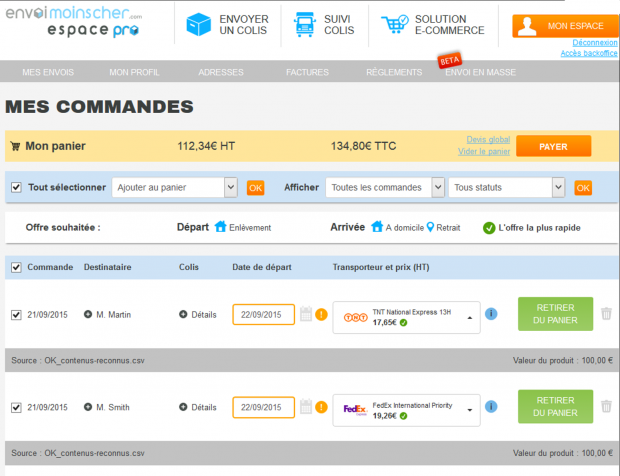Viewport: 620px width, 476px height.
Task: Click blue info icon next to TNT offer
Action: (x=491, y=314)
